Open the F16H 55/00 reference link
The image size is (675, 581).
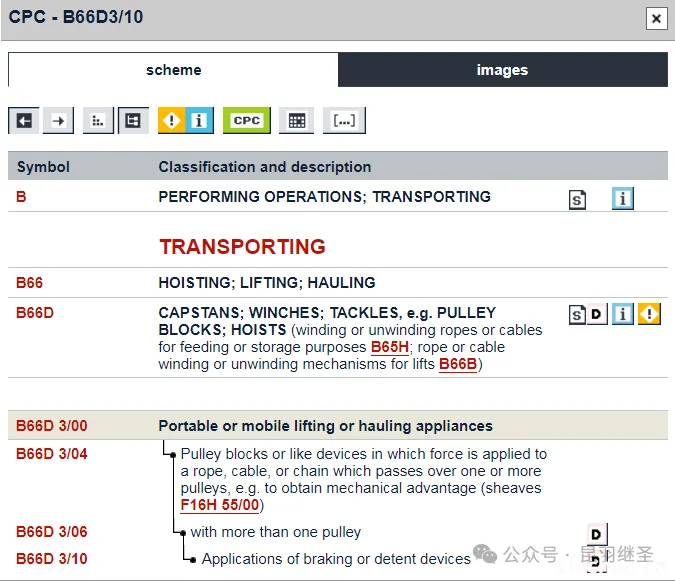tap(218, 505)
